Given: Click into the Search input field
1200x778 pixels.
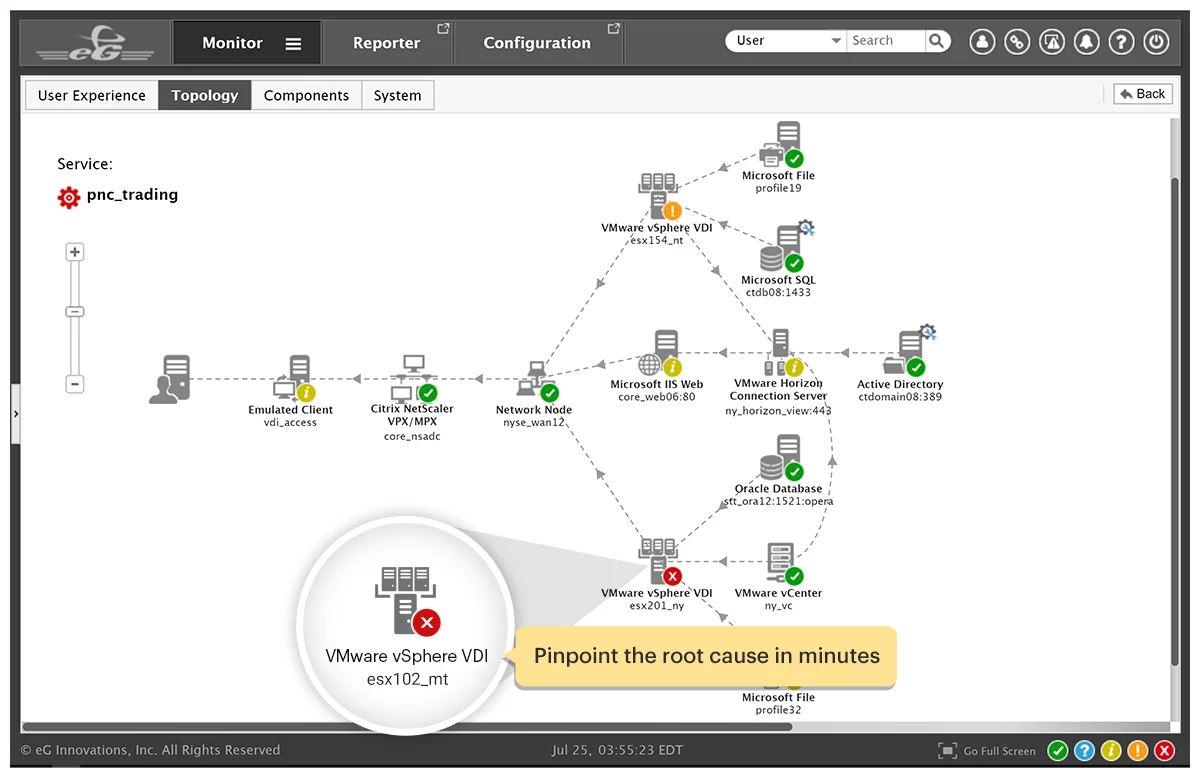Looking at the screenshot, I should tap(887, 41).
